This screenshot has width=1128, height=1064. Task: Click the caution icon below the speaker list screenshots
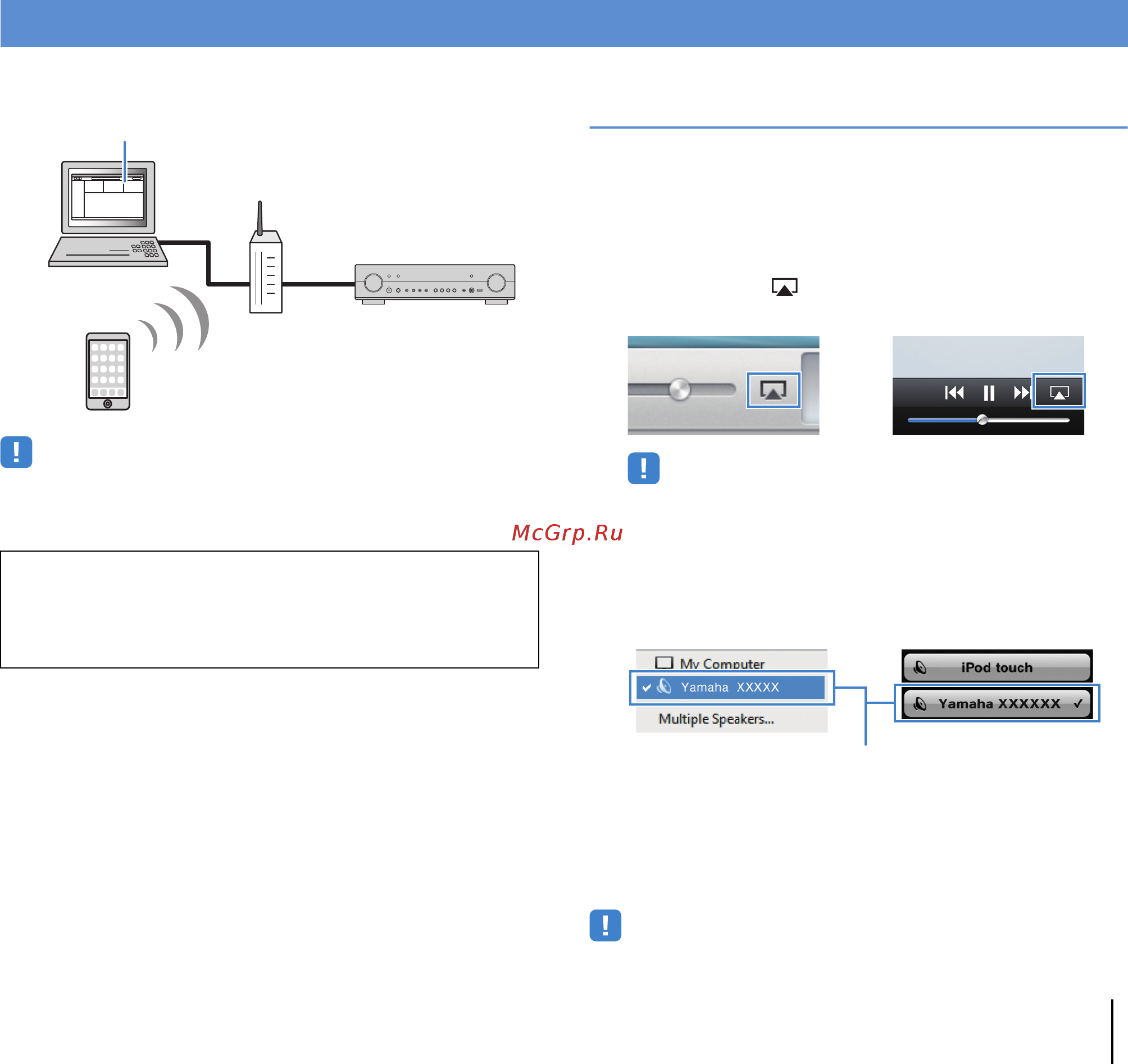(606, 926)
